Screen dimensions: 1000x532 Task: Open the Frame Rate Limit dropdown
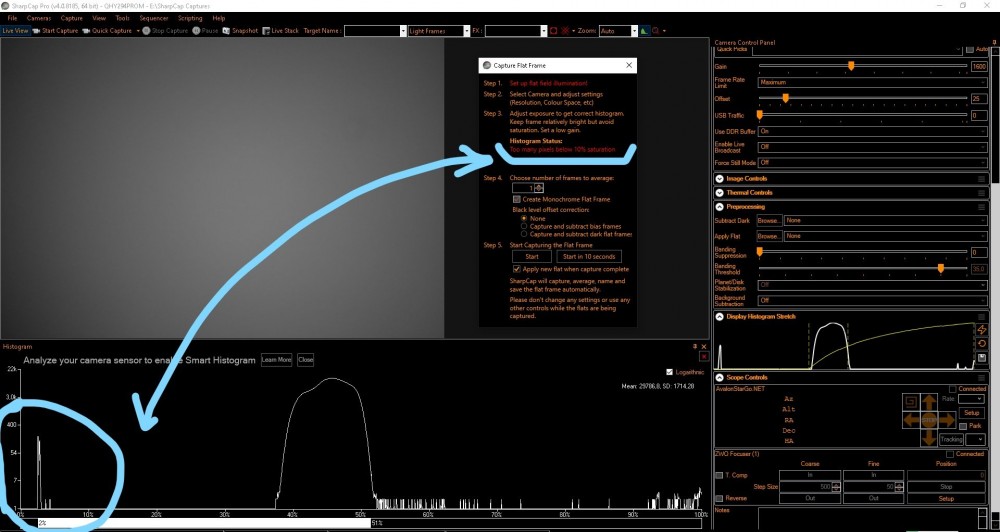[x=872, y=82]
